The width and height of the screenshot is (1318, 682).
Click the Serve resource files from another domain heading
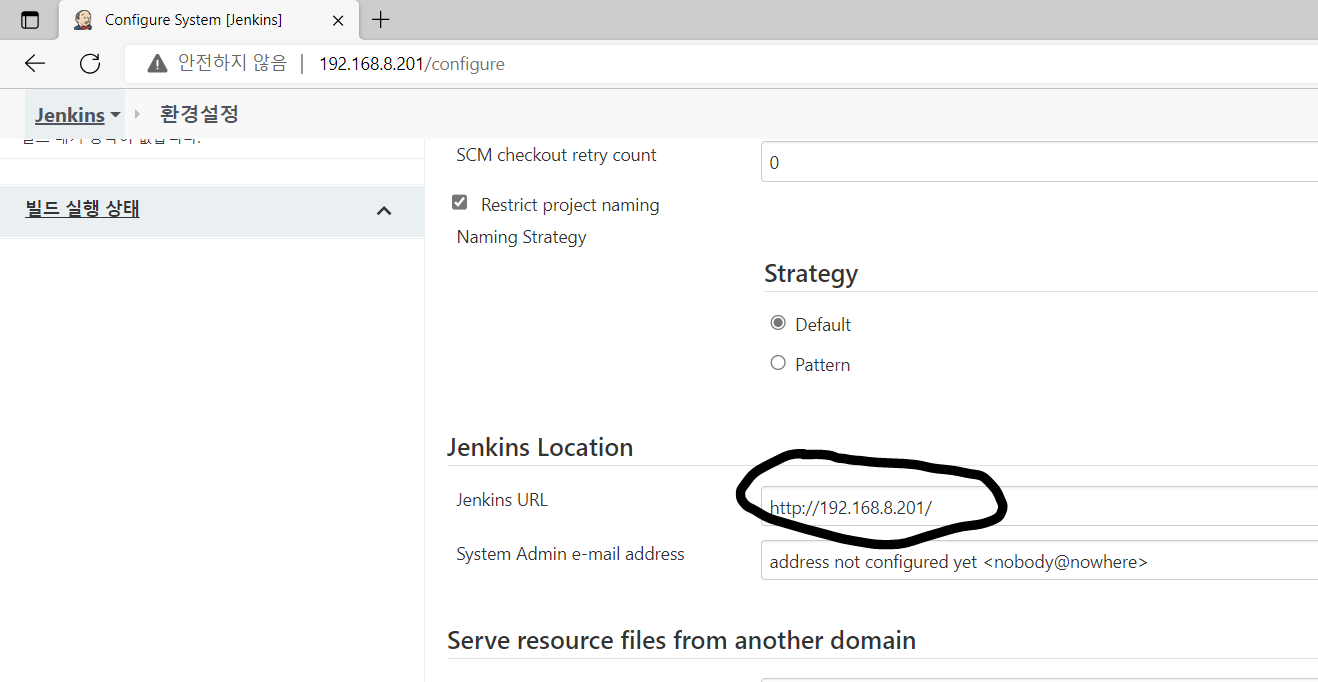click(681, 640)
